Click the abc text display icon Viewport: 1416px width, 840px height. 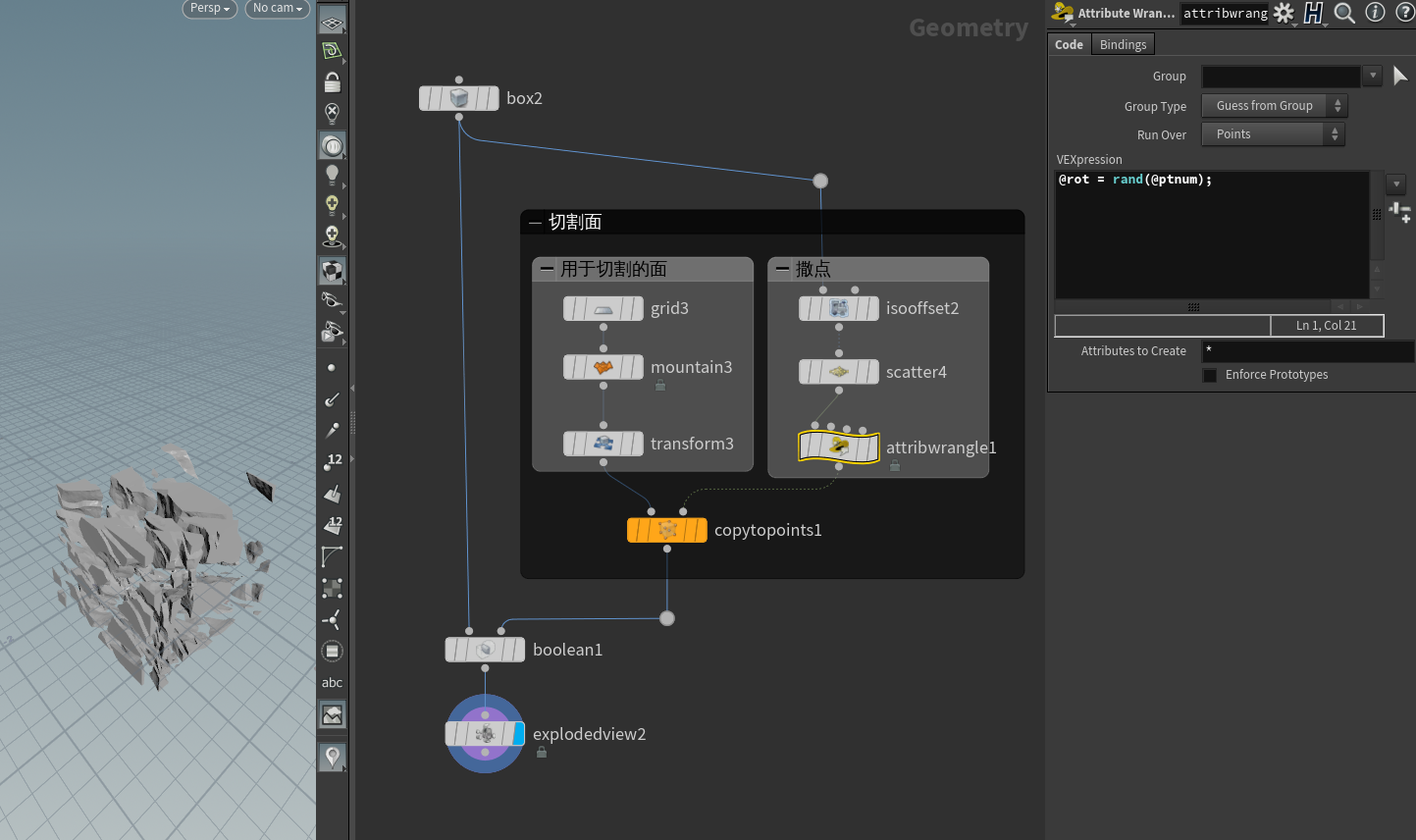pyautogui.click(x=333, y=683)
